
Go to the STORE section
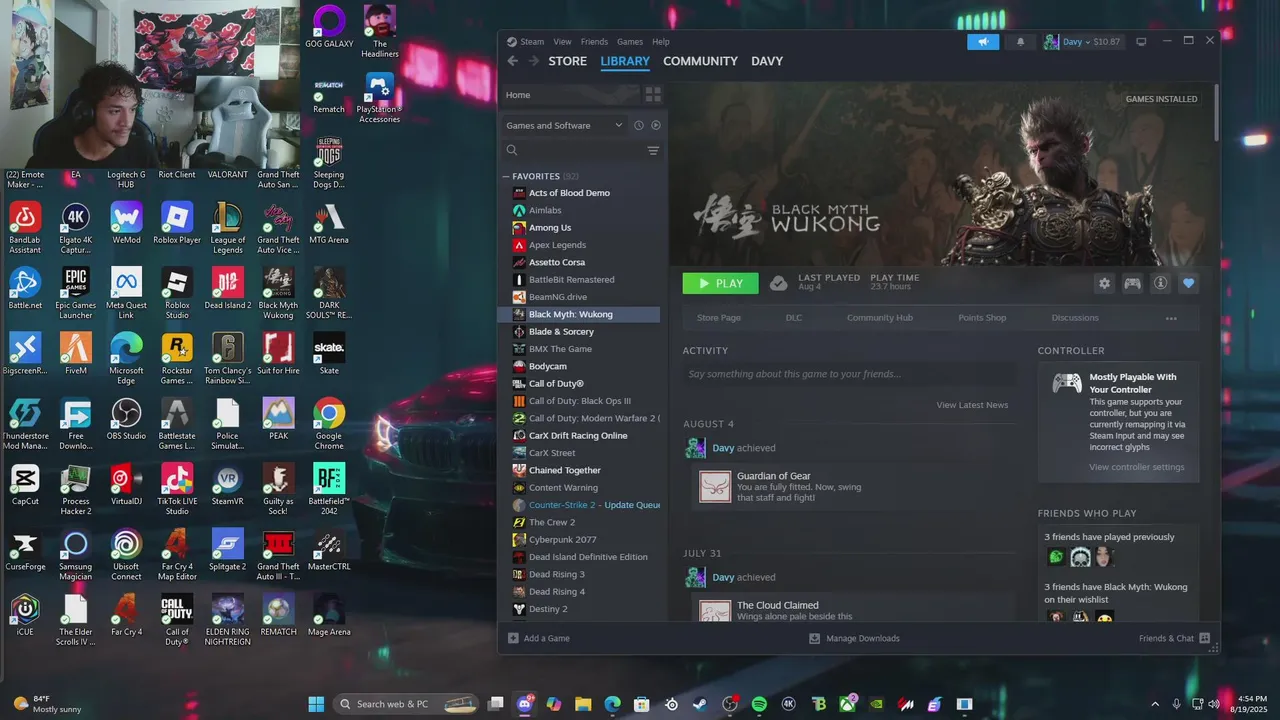coord(567,61)
